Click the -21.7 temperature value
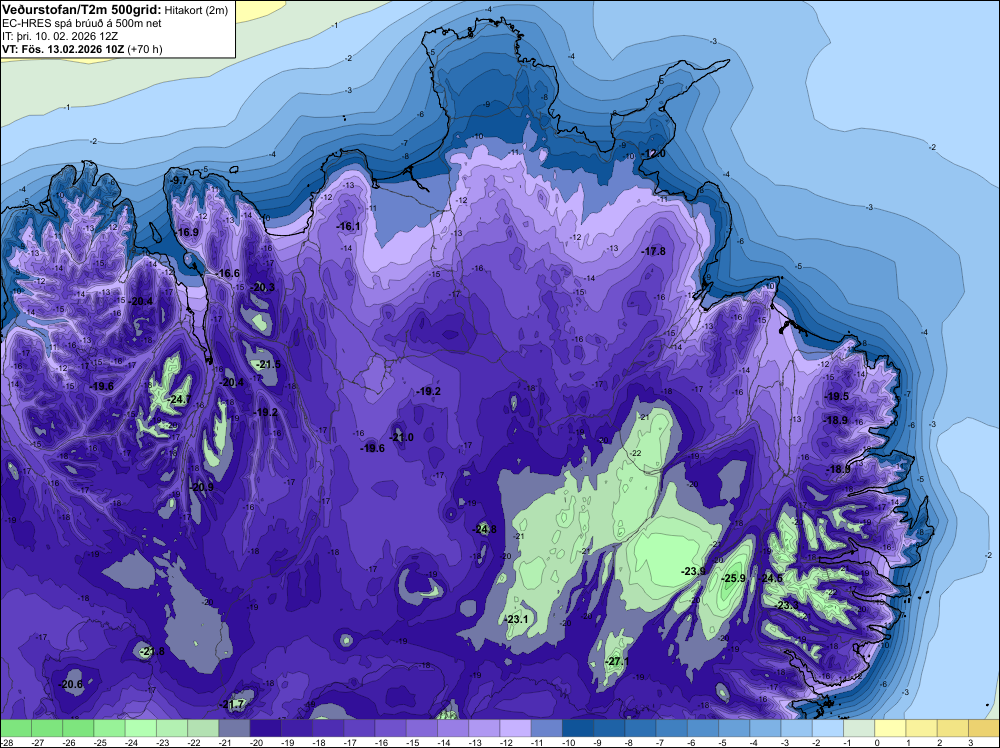 233,705
